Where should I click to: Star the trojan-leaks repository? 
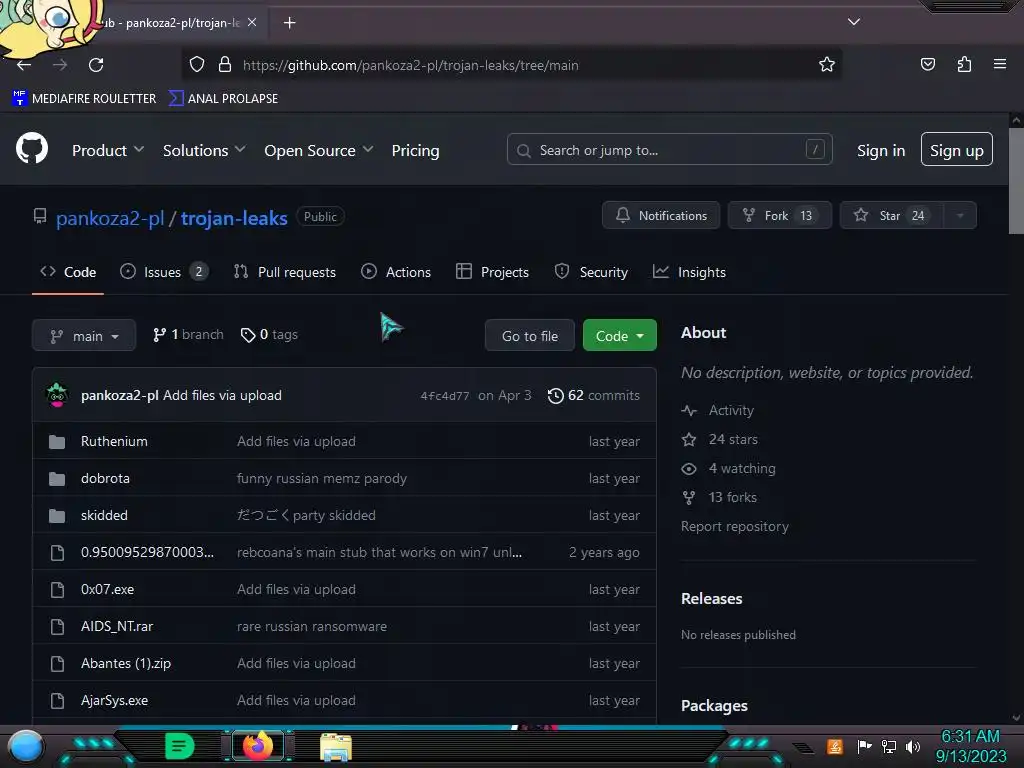tap(891, 215)
